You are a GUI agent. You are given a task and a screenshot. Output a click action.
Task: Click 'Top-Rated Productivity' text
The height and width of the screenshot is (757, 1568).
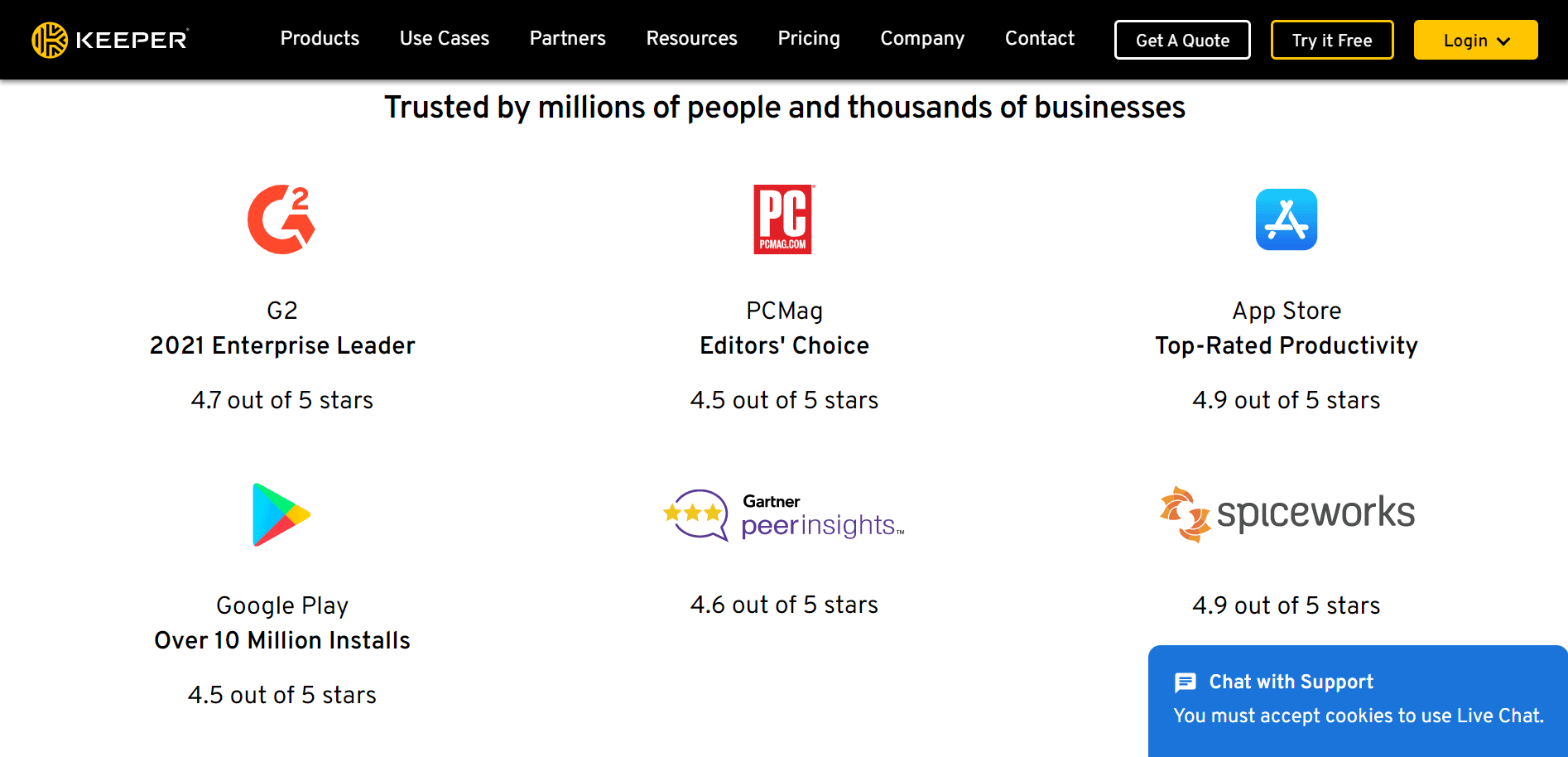[x=1287, y=345]
